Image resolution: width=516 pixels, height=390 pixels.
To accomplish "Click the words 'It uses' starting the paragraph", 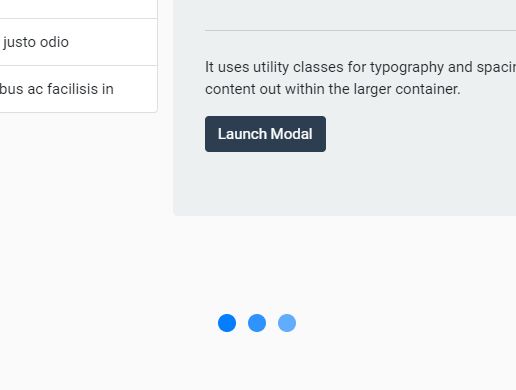I will [x=227, y=67].
